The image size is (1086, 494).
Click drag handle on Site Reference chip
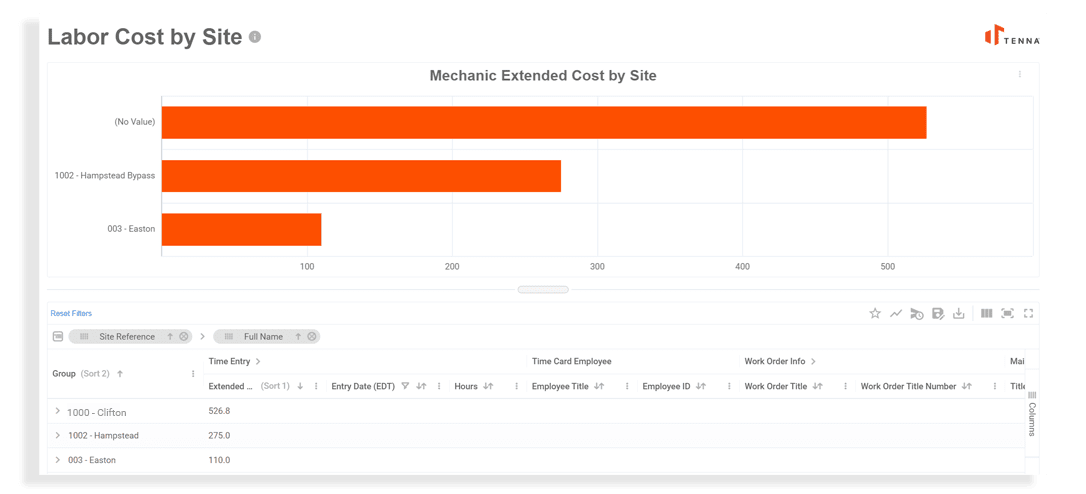[84, 337]
